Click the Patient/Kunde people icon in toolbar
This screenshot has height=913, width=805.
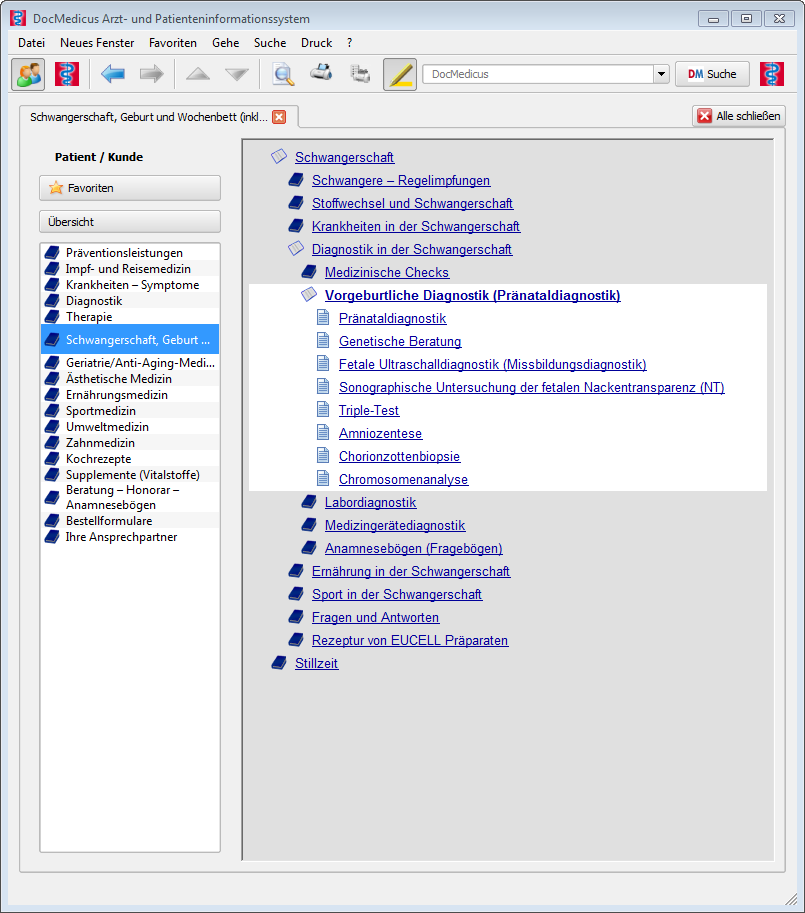28,75
